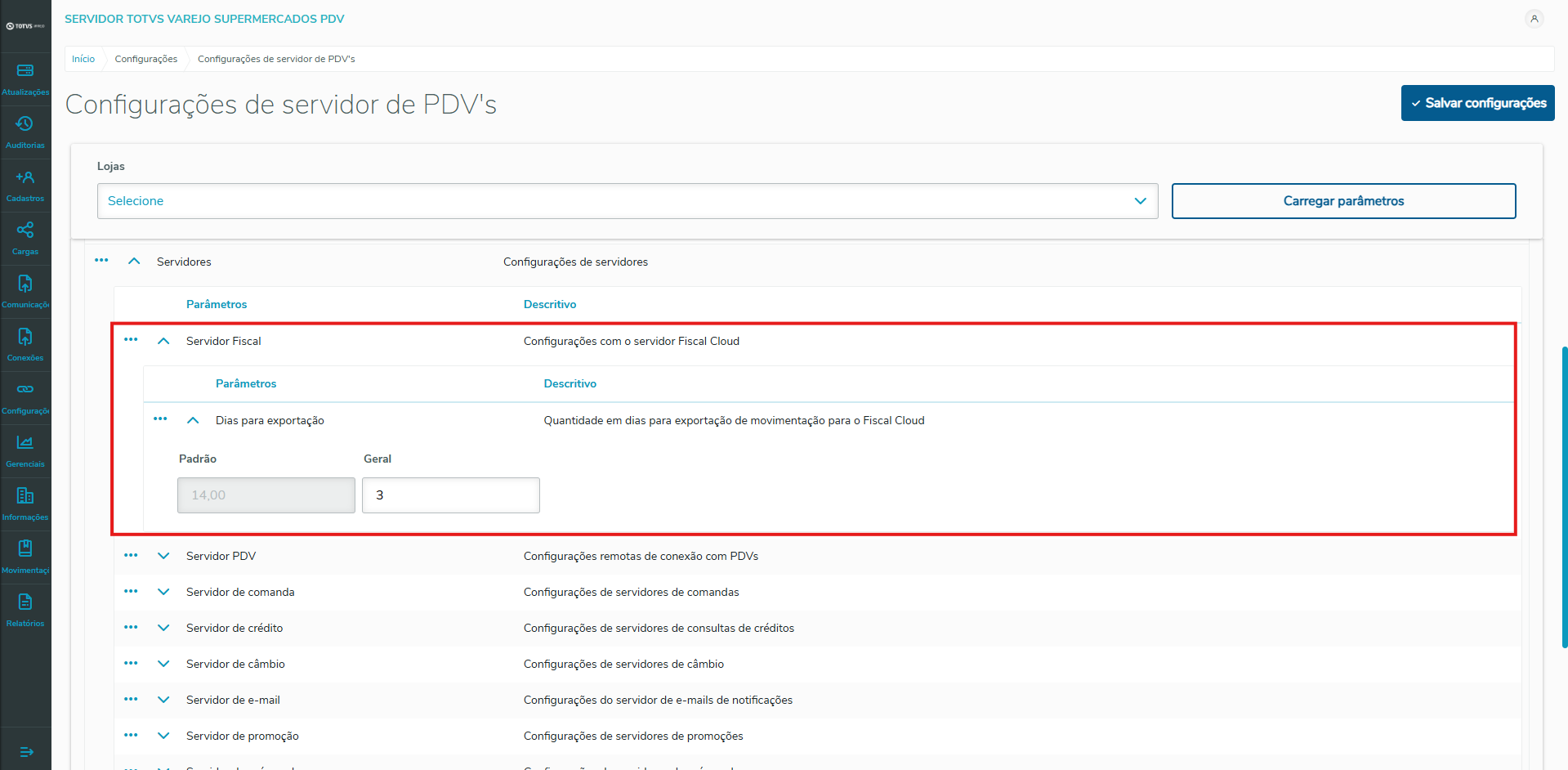Open the Movimentações sidebar section
This screenshot has height=770, width=1568.
point(25,558)
